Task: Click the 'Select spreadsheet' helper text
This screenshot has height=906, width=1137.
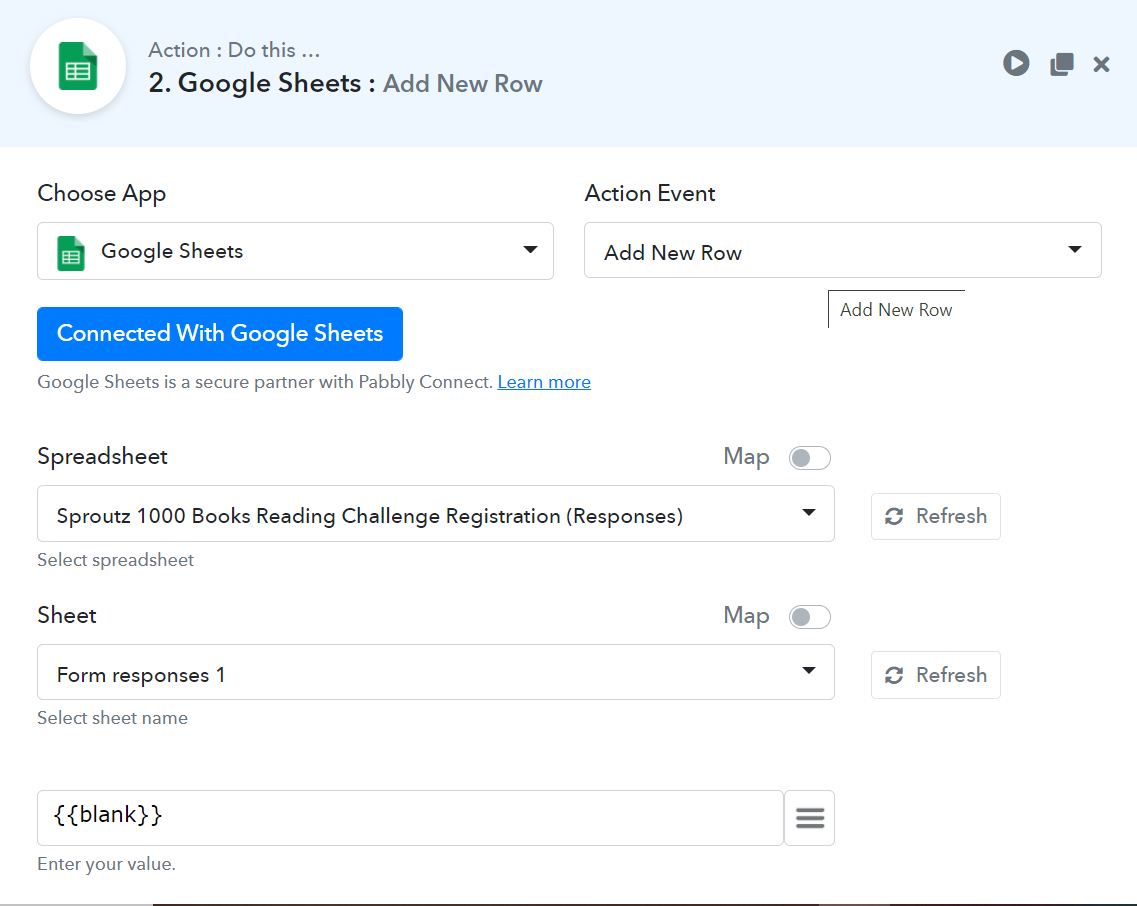Action: (x=115, y=560)
